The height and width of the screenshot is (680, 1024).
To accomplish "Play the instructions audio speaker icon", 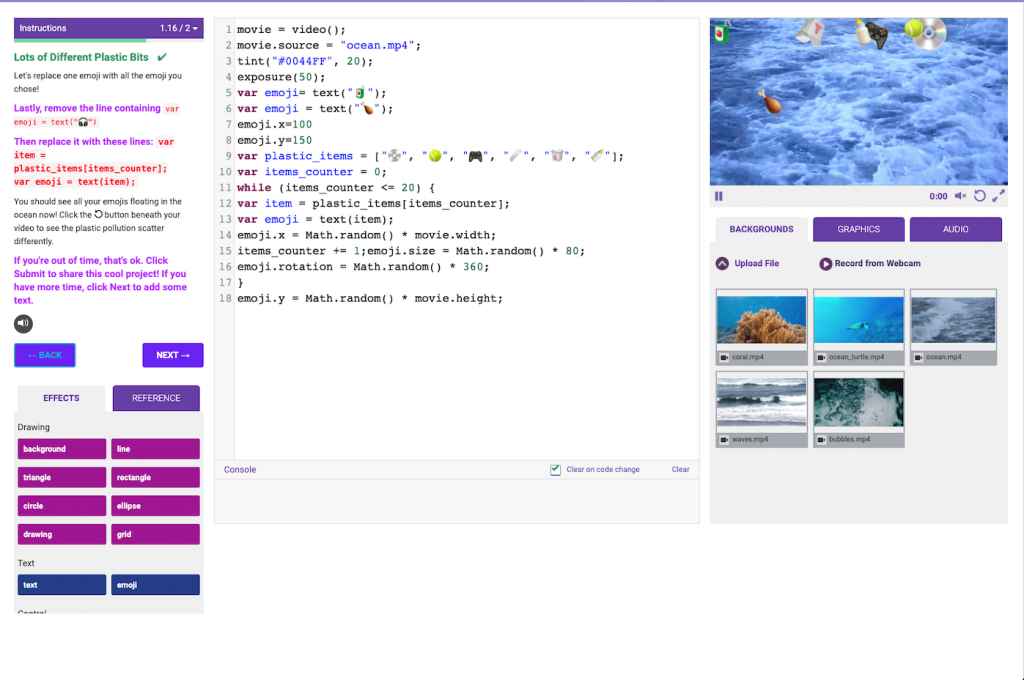I will (24, 323).
